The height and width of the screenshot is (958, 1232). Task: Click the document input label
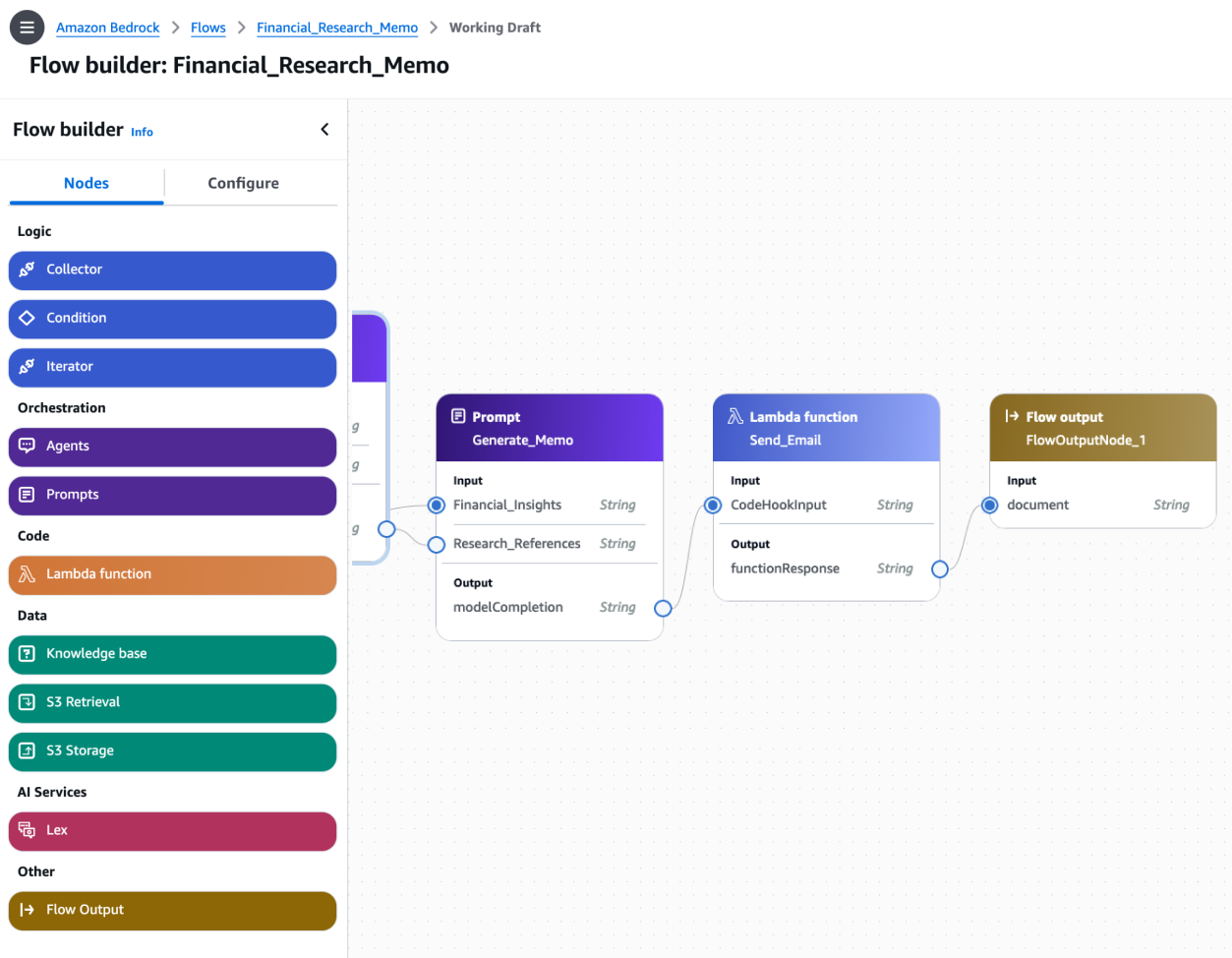[x=1037, y=505]
